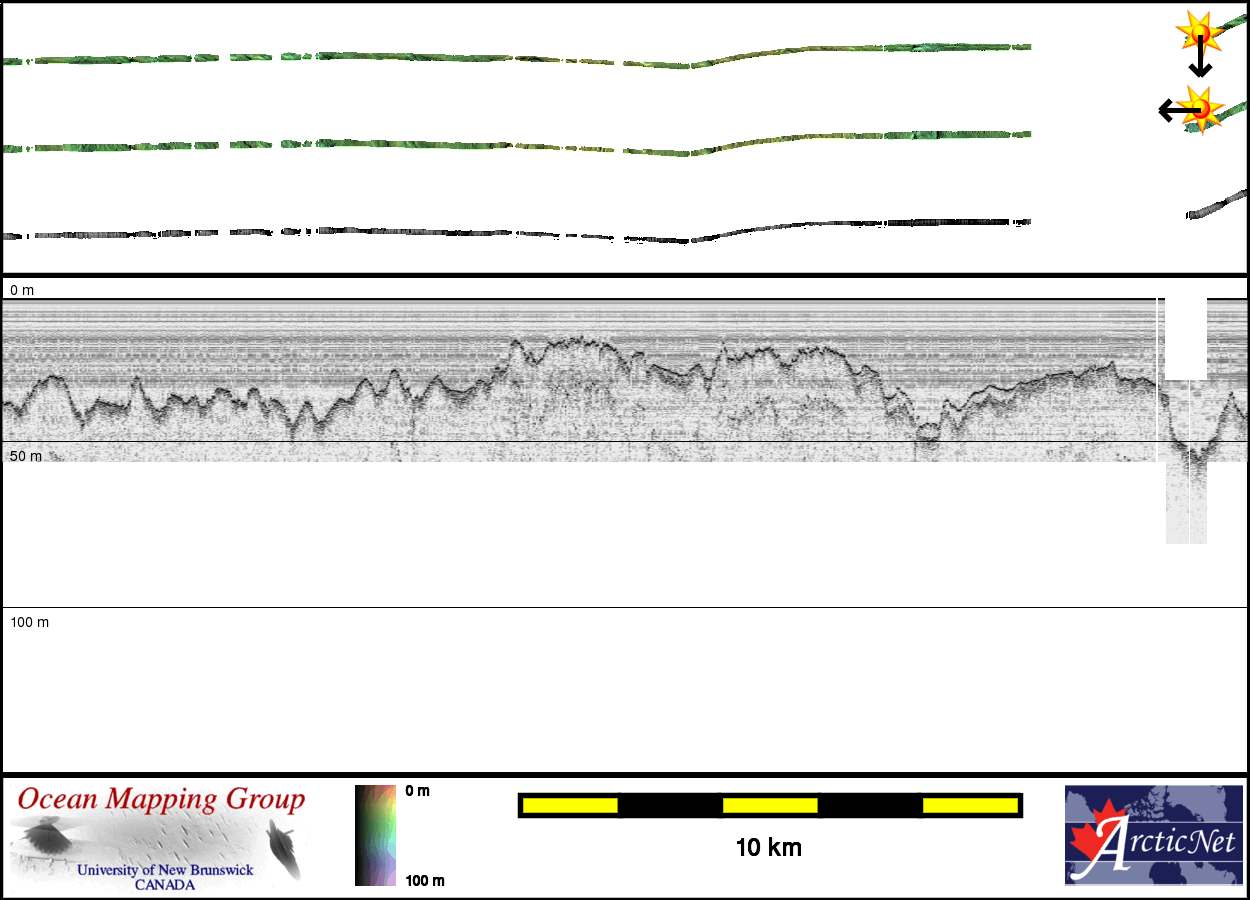Open the ArcticNet logo
Screen dimensions: 1250x900
tap(1154, 835)
